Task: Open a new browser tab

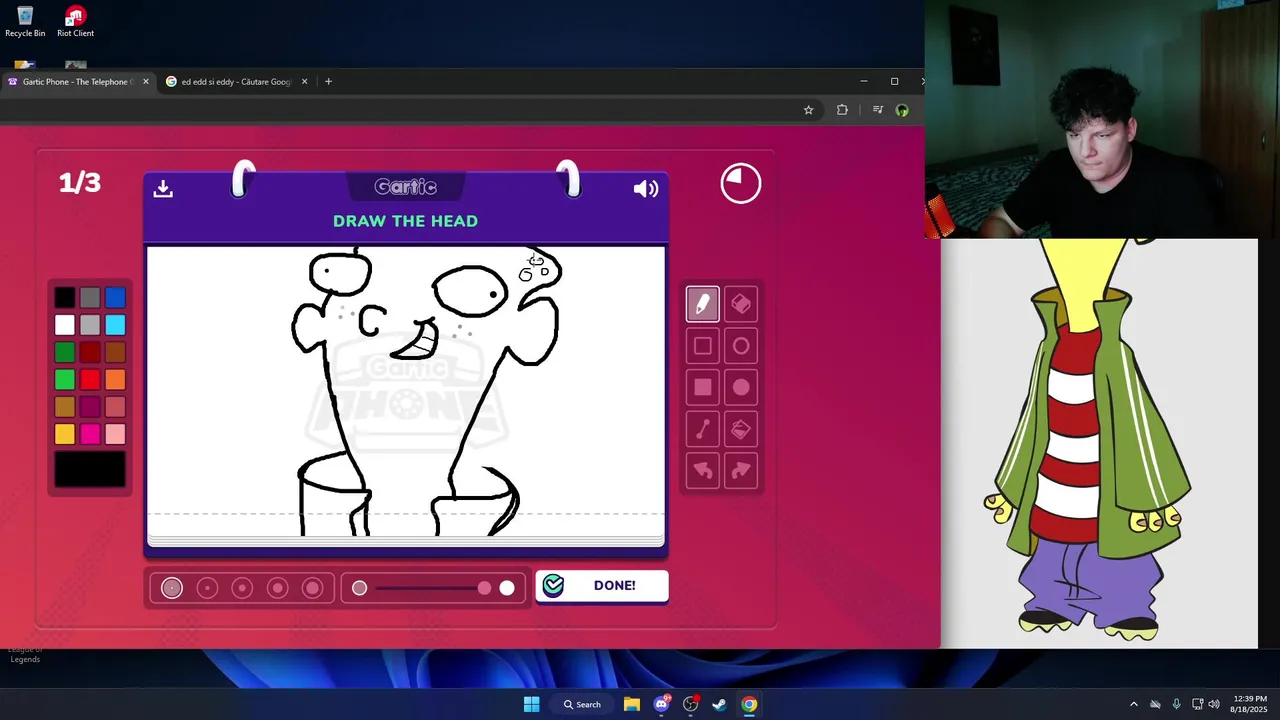Action: (x=328, y=82)
